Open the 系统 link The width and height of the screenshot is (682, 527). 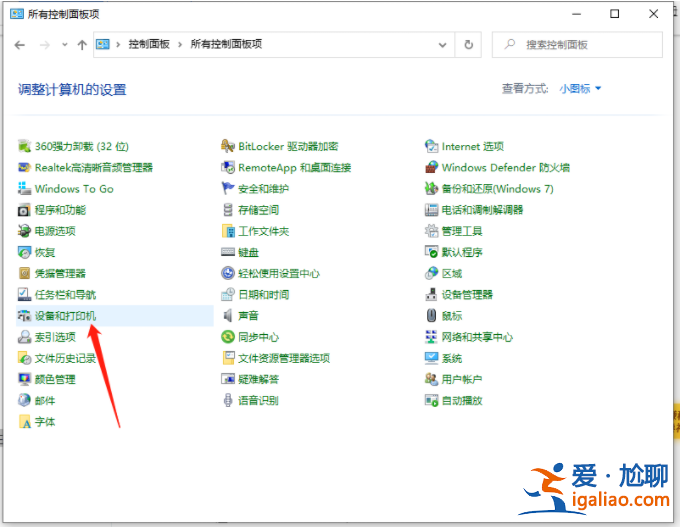click(x=452, y=358)
